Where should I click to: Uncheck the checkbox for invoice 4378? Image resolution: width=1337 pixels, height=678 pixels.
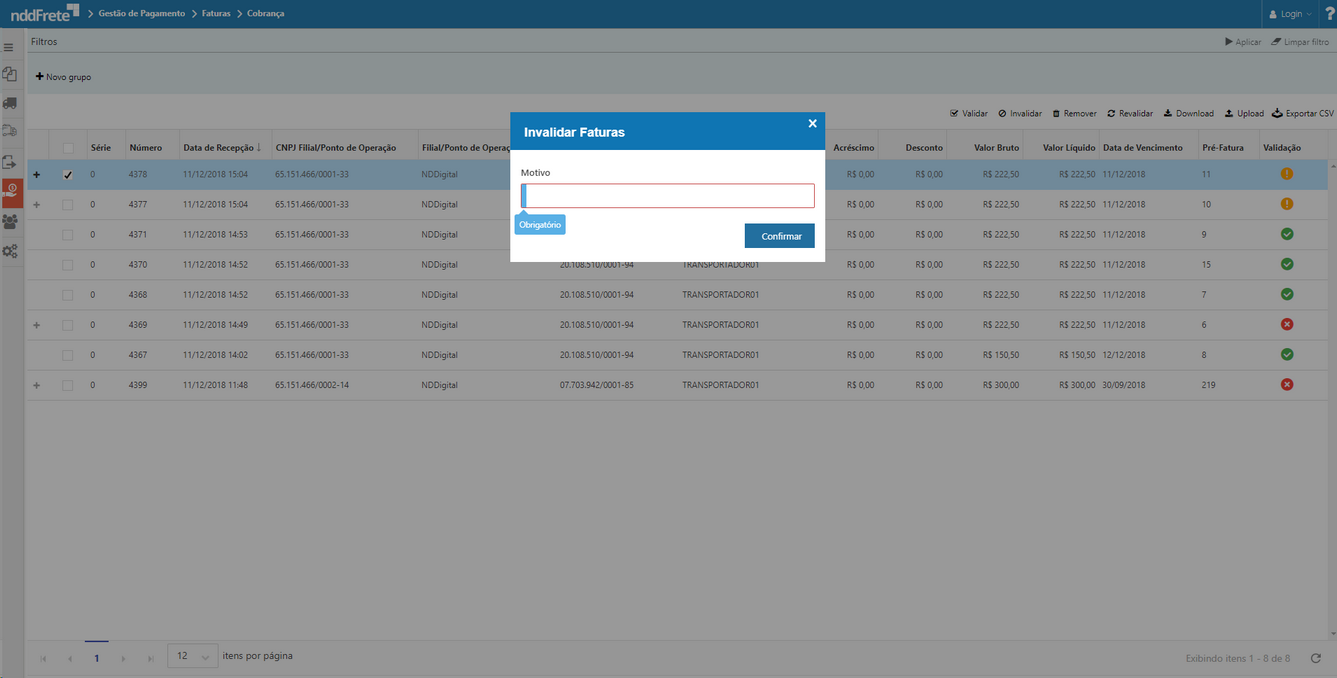click(x=68, y=175)
